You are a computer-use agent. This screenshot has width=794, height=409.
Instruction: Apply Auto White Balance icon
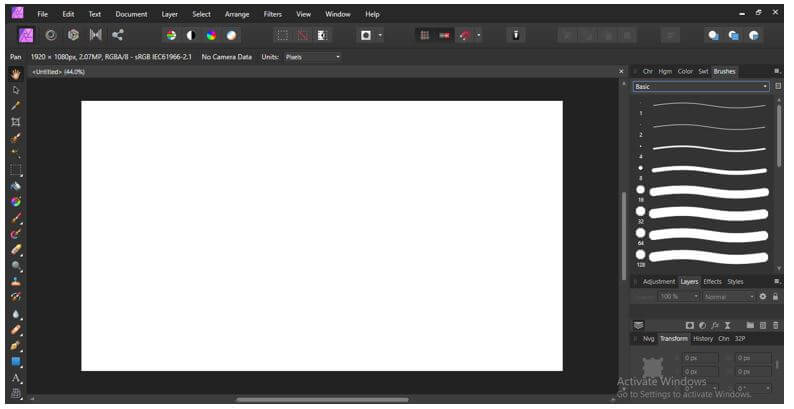coord(231,35)
